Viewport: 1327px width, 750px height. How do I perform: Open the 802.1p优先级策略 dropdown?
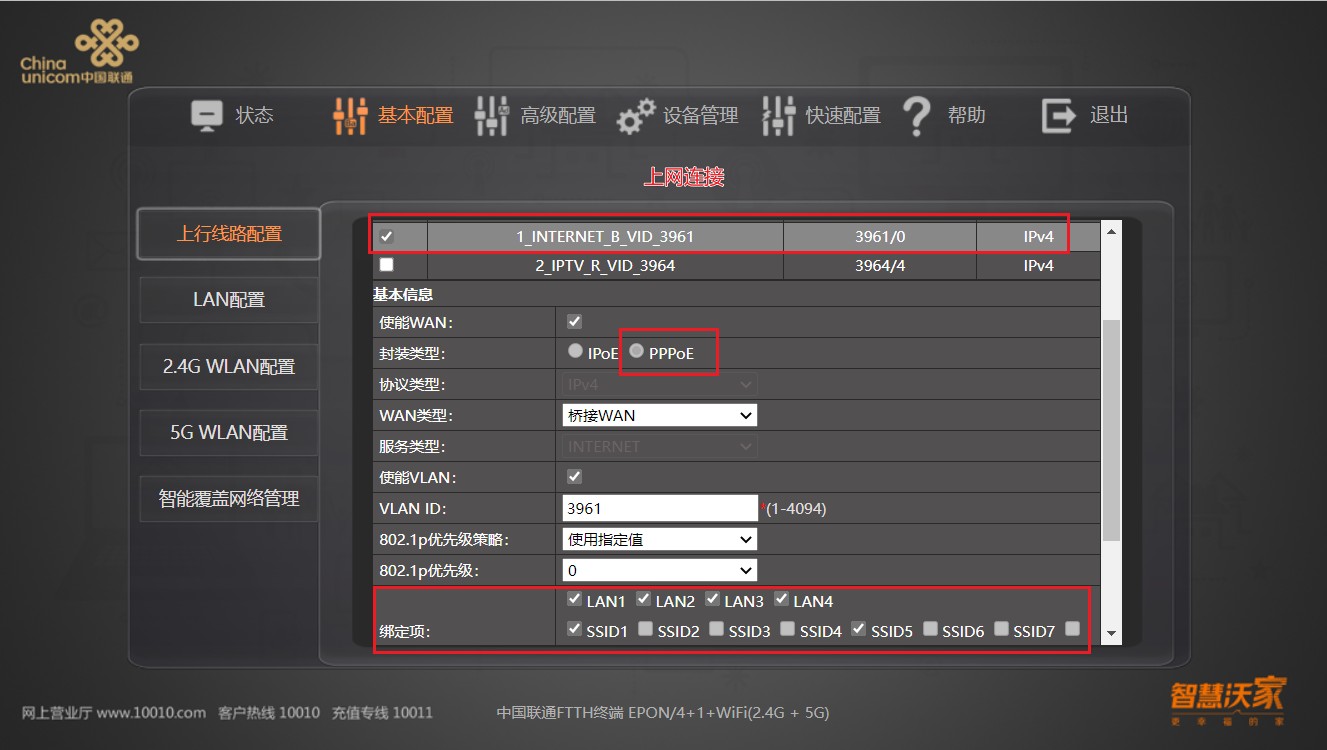tap(658, 538)
